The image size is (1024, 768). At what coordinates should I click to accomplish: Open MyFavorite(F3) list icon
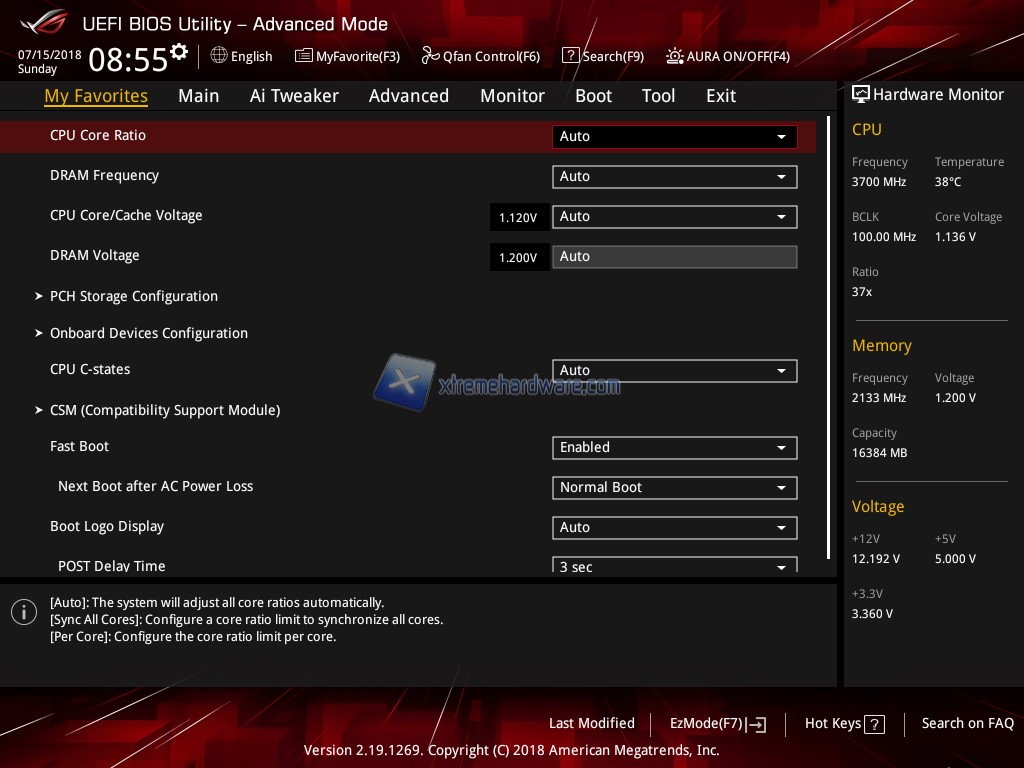[x=303, y=56]
